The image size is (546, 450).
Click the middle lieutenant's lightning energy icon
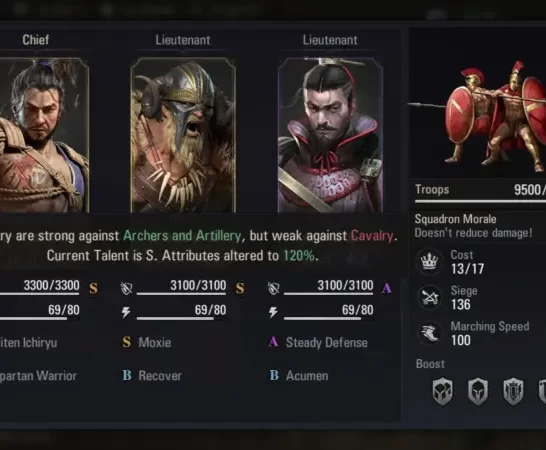coord(126,312)
